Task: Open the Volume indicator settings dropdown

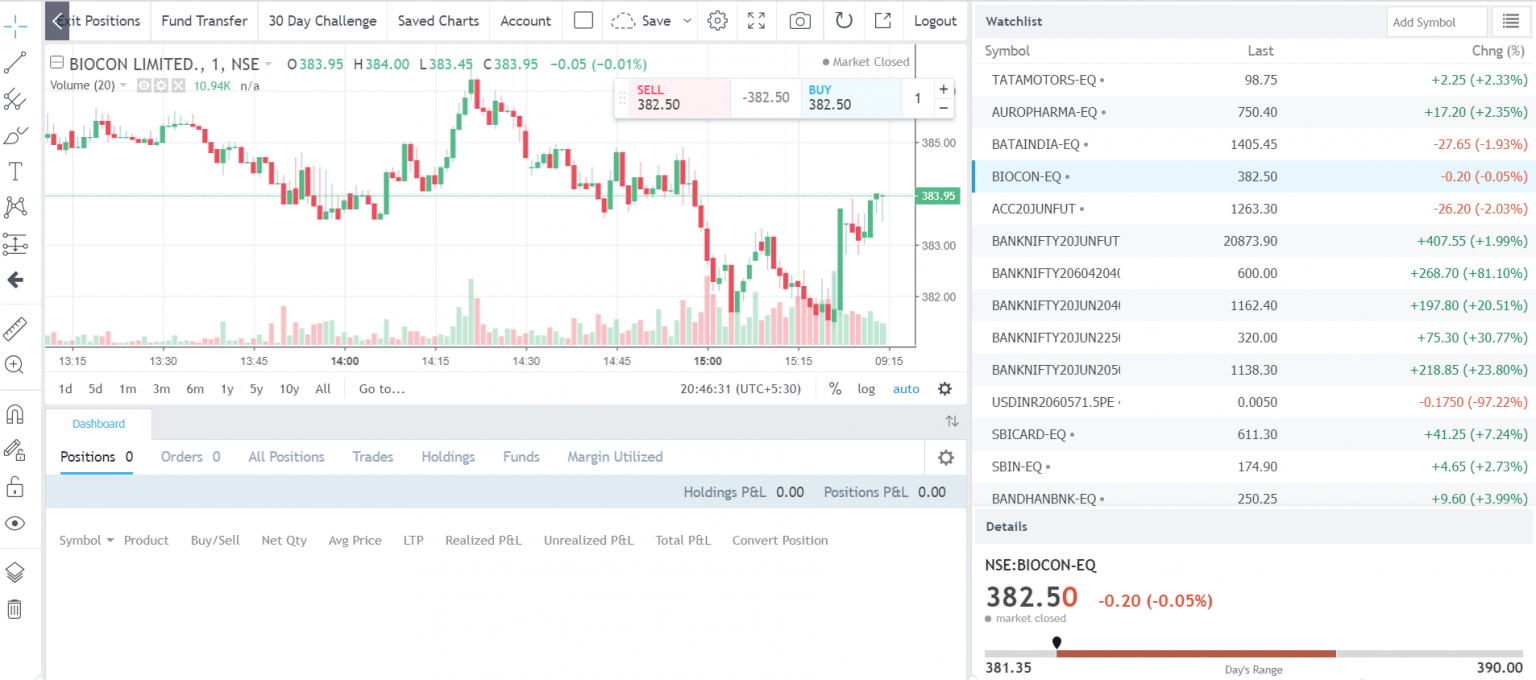Action: 124,85
